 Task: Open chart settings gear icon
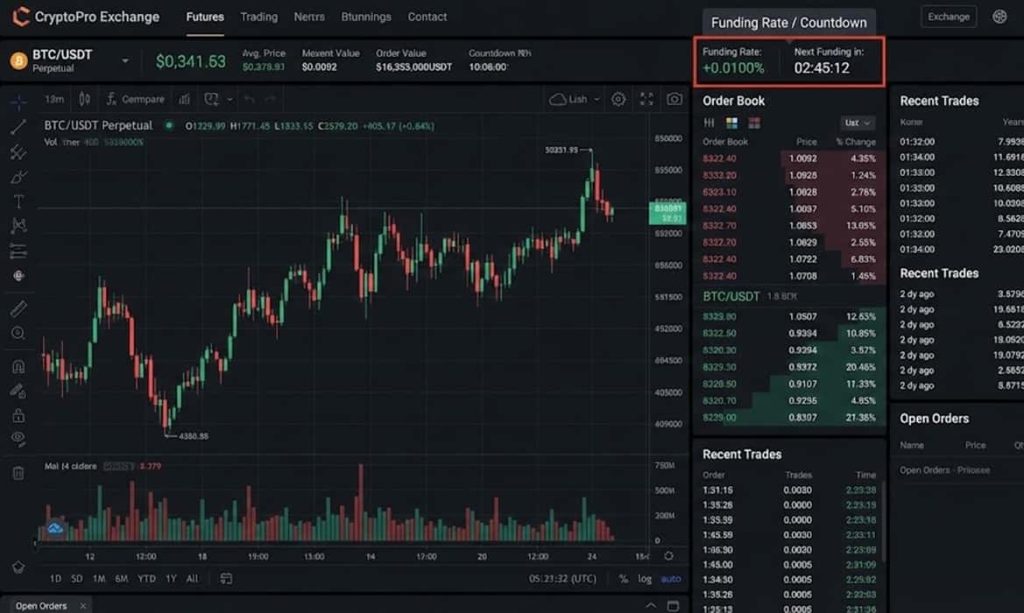pyautogui.click(x=618, y=99)
